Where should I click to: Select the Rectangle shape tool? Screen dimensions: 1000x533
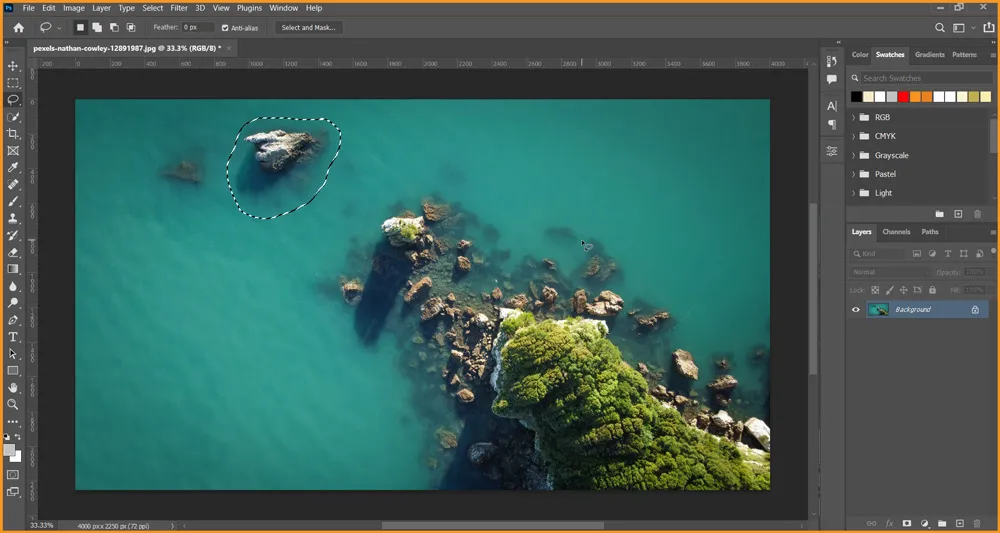click(x=13, y=370)
